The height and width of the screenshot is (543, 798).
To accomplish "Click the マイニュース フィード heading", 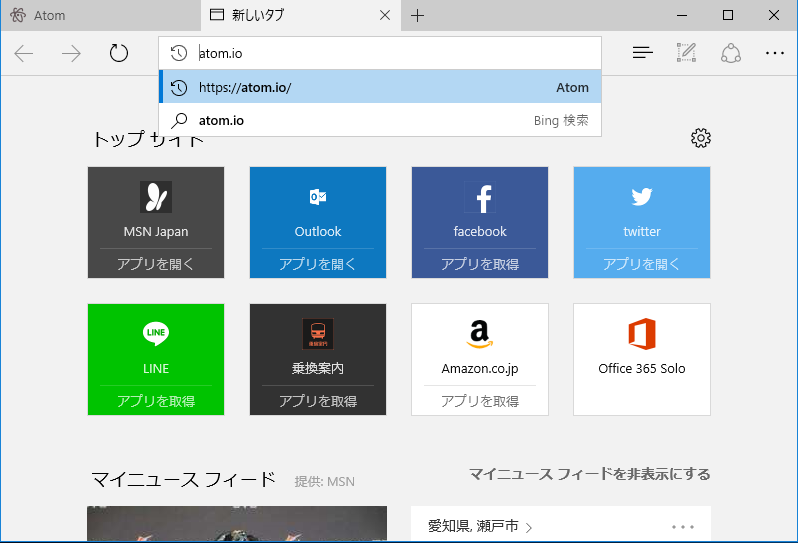I will (x=184, y=479).
